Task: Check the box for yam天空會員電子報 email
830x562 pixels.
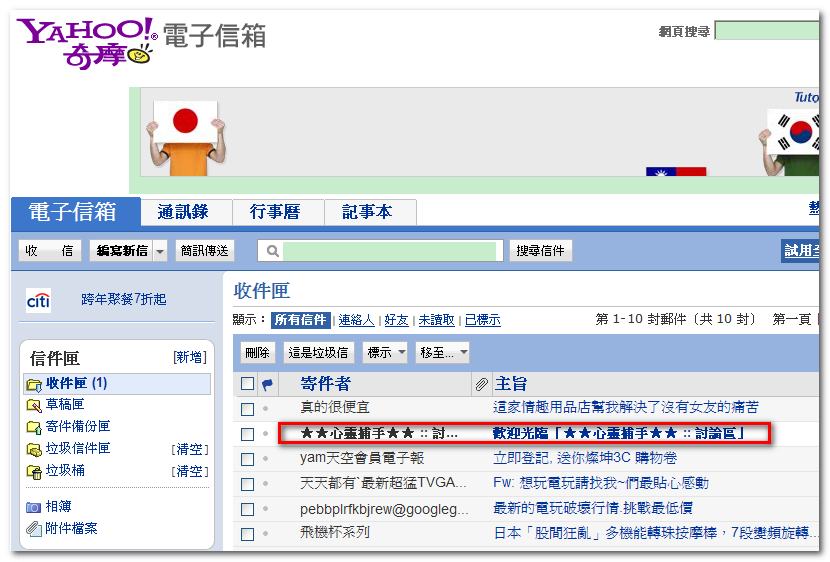Action: click(x=247, y=459)
